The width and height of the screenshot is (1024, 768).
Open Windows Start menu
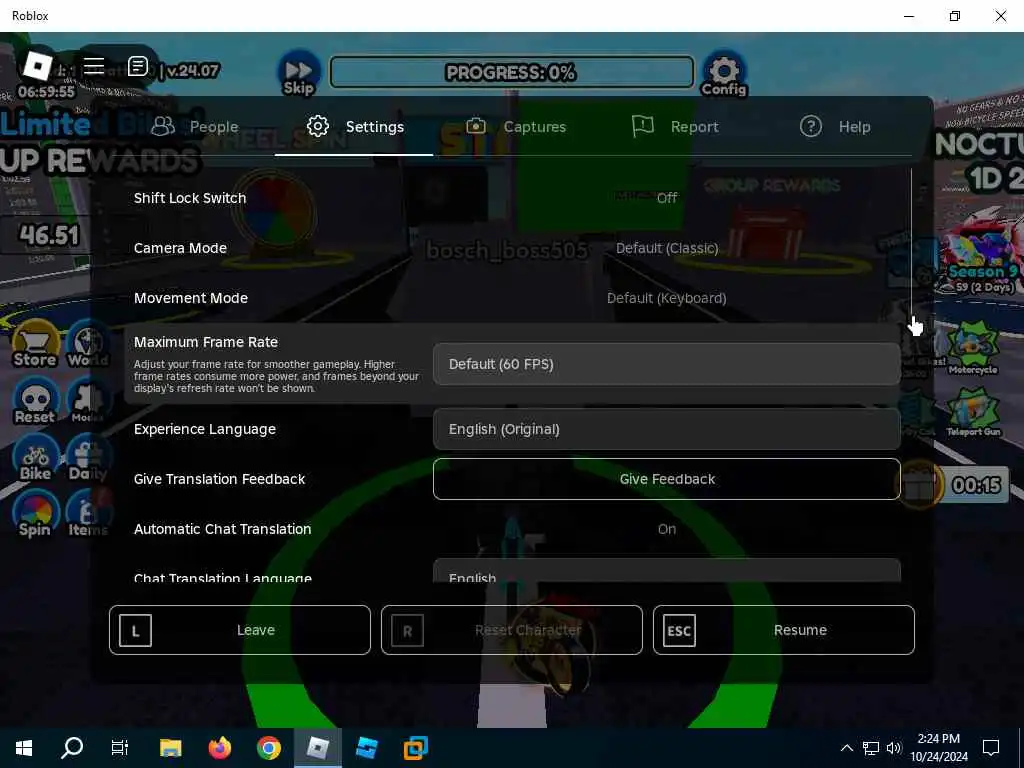(24, 748)
